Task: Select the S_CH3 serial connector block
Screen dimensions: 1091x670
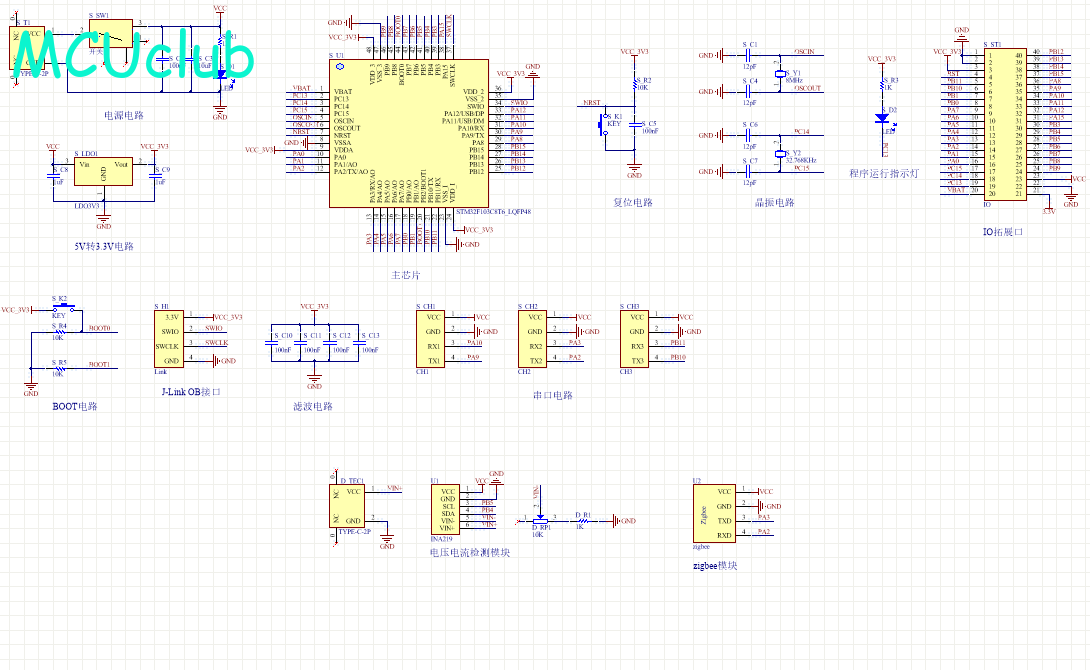Action: click(634, 339)
